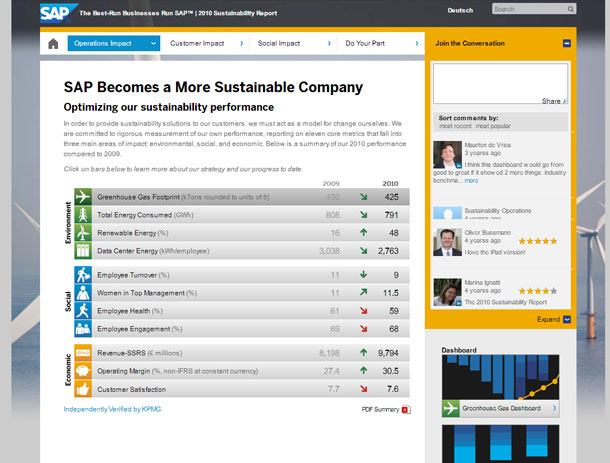The image size is (610, 463).
Task: Click the PDF Summary file icon
Action: pyautogui.click(x=406, y=409)
